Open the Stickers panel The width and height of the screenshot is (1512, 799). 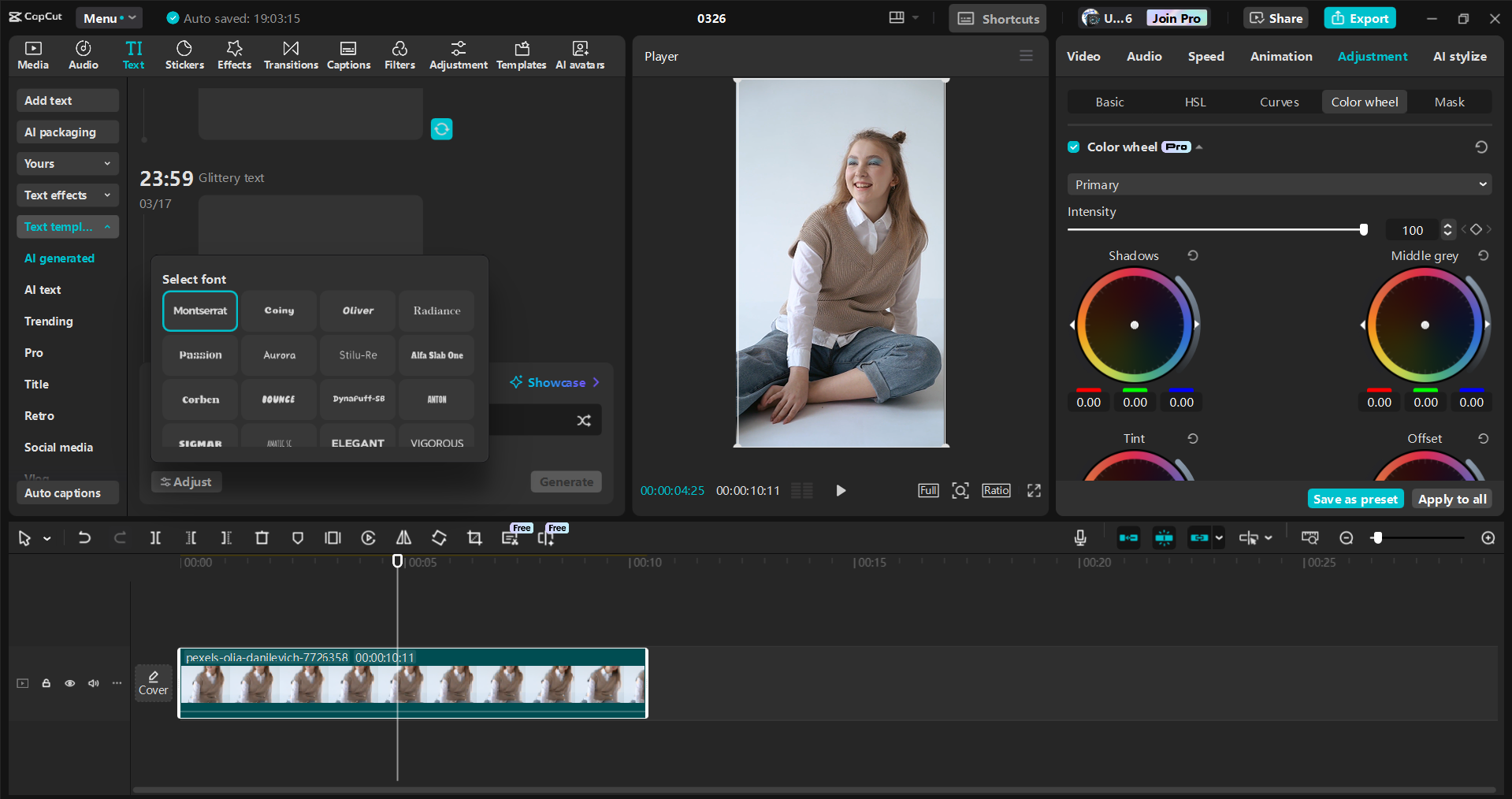click(184, 55)
